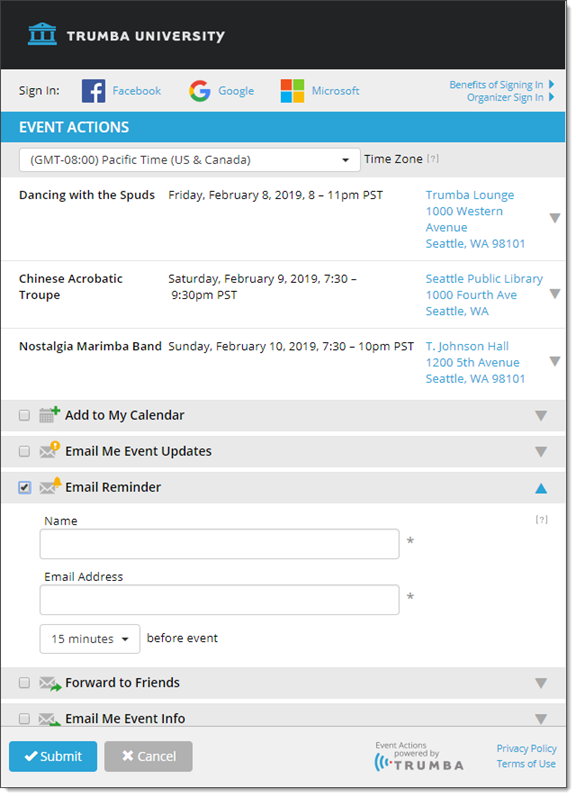This screenshot has height=797, width=576.
Task: Check the Email Me Event Updates checkbox
Action: point(24,451)
